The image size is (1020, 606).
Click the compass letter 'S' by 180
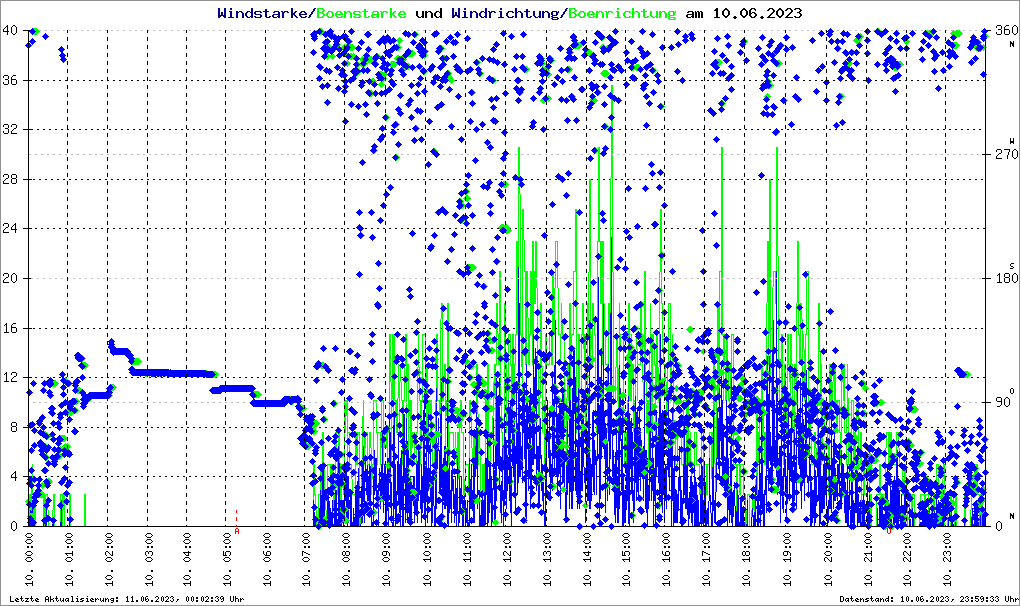point(1012,266)
